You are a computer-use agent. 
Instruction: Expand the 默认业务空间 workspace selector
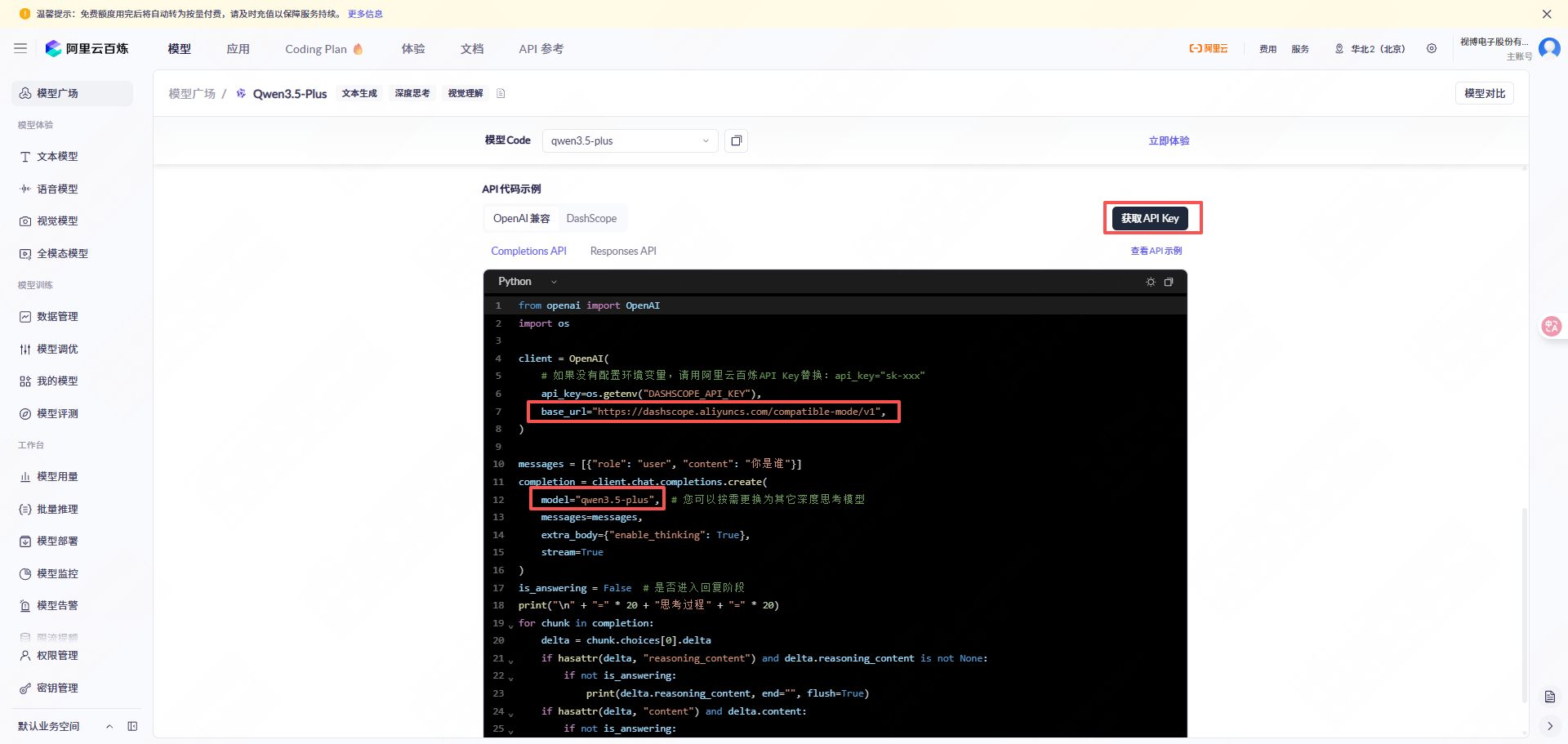pyautogui.click(x=65, y=726)
